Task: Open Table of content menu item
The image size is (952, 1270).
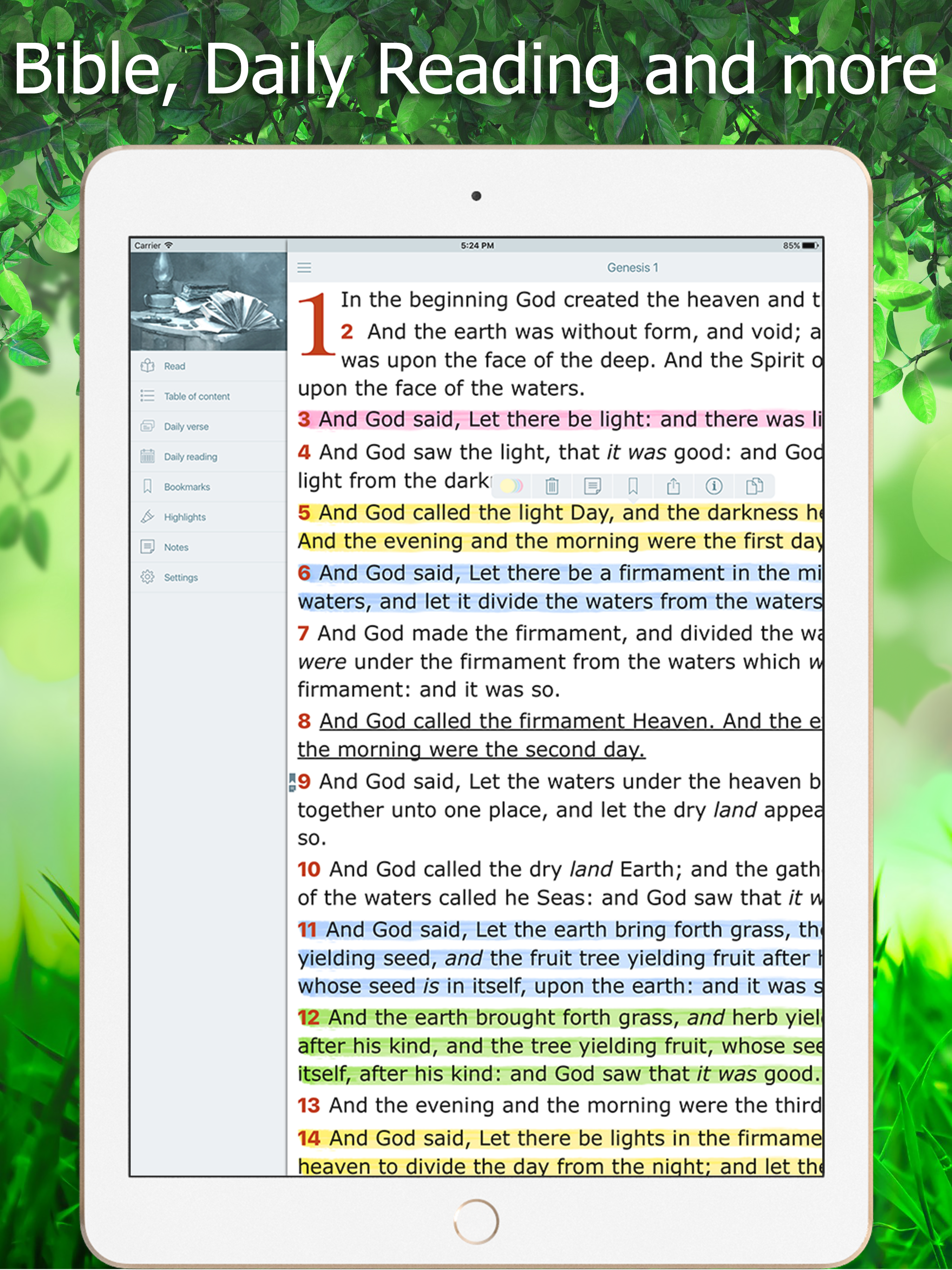Action: coord(196,396)
